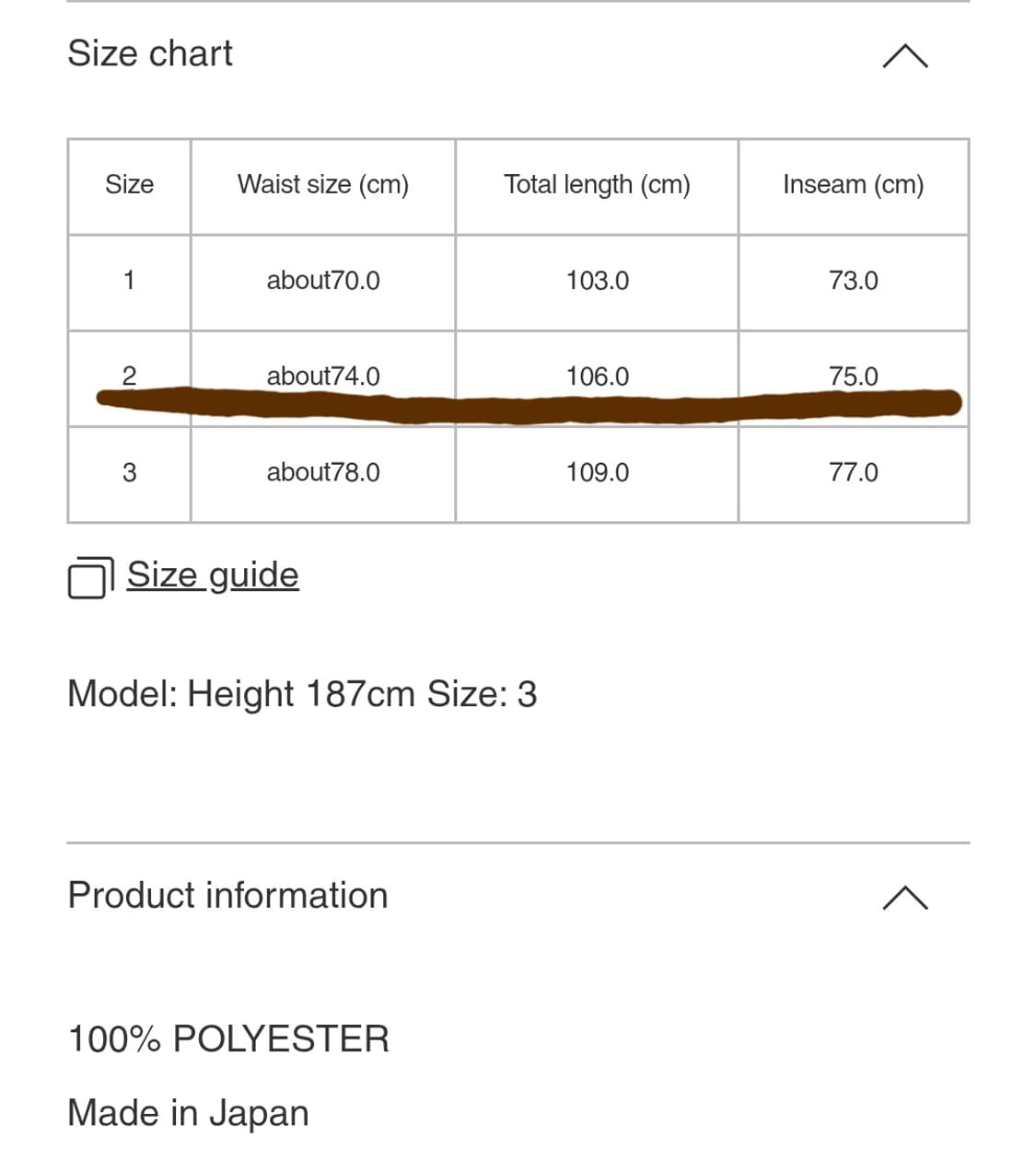Click the 100% POLYESTER text

coord(228,1038)
